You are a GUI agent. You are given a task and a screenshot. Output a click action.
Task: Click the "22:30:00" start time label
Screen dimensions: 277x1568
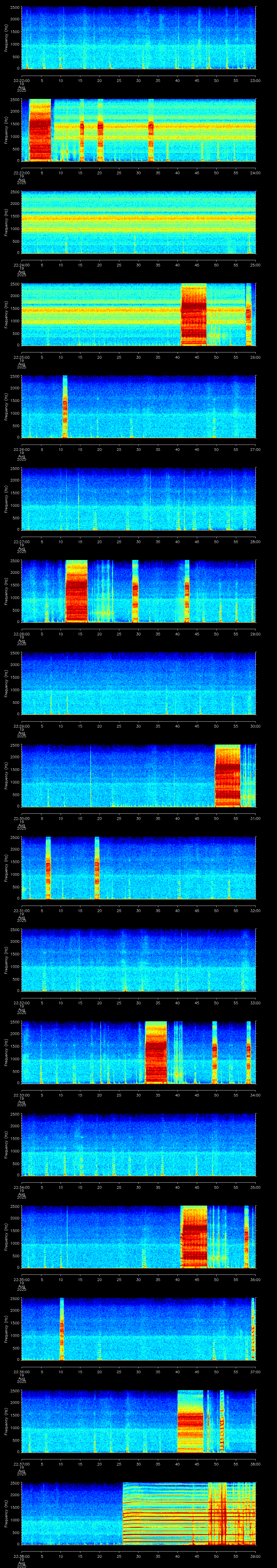pyautogui.click(x=21, y=819)
